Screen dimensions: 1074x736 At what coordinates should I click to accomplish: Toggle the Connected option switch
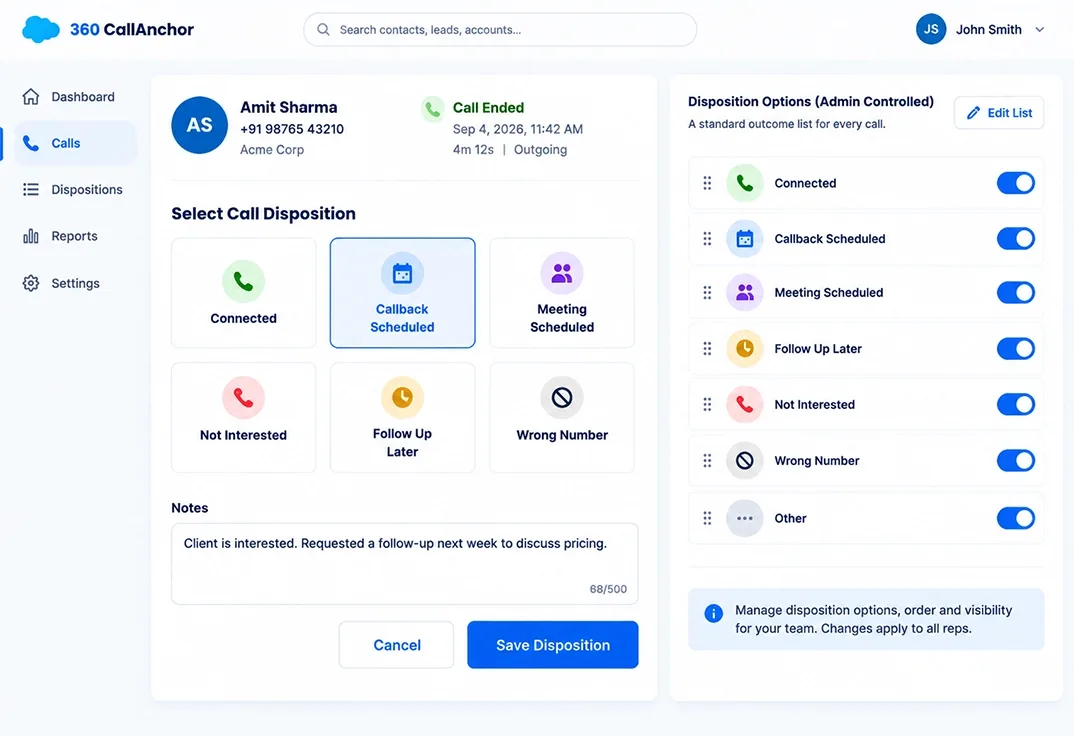coord(1016,183)
